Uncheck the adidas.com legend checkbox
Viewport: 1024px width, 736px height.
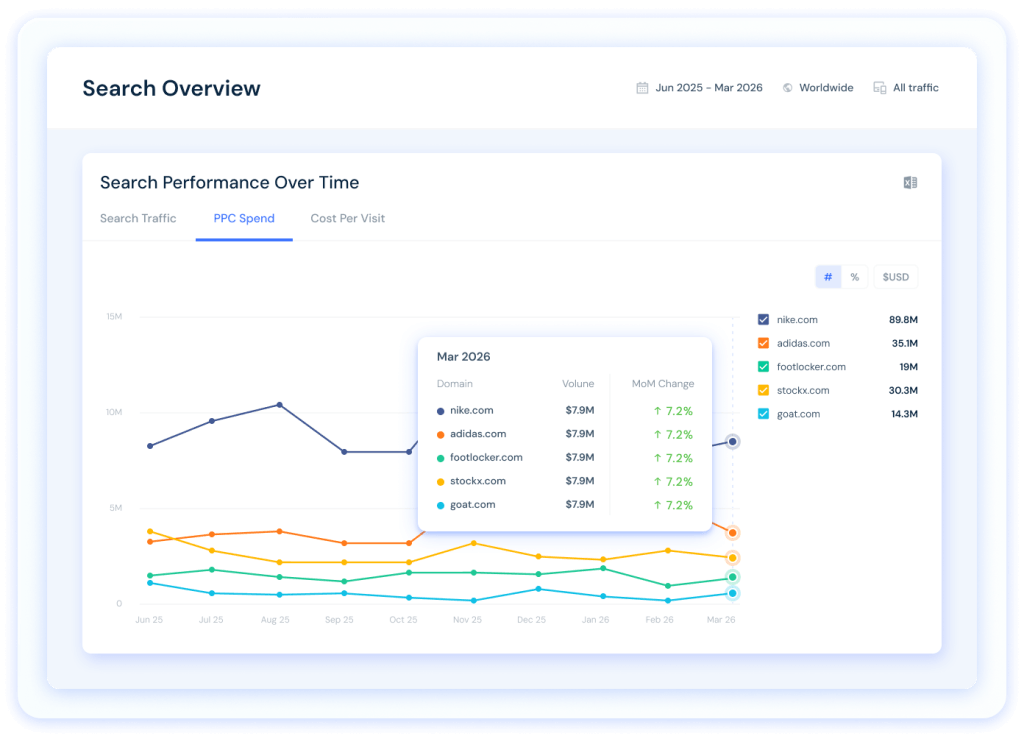(x=763, y=343)
